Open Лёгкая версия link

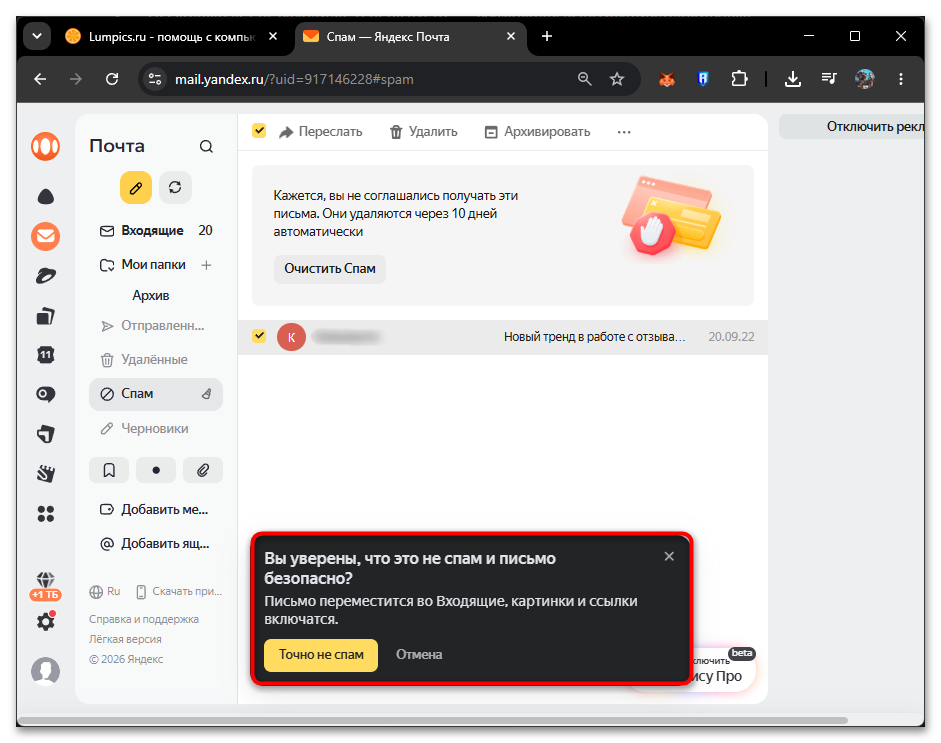coord(125,639)
